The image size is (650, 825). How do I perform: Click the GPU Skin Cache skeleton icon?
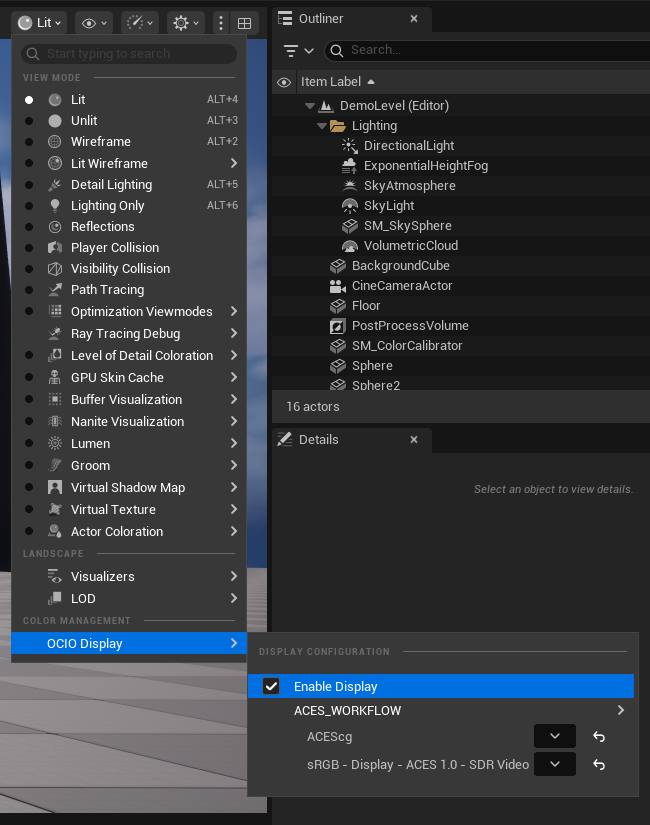click(x=55, y=377)
